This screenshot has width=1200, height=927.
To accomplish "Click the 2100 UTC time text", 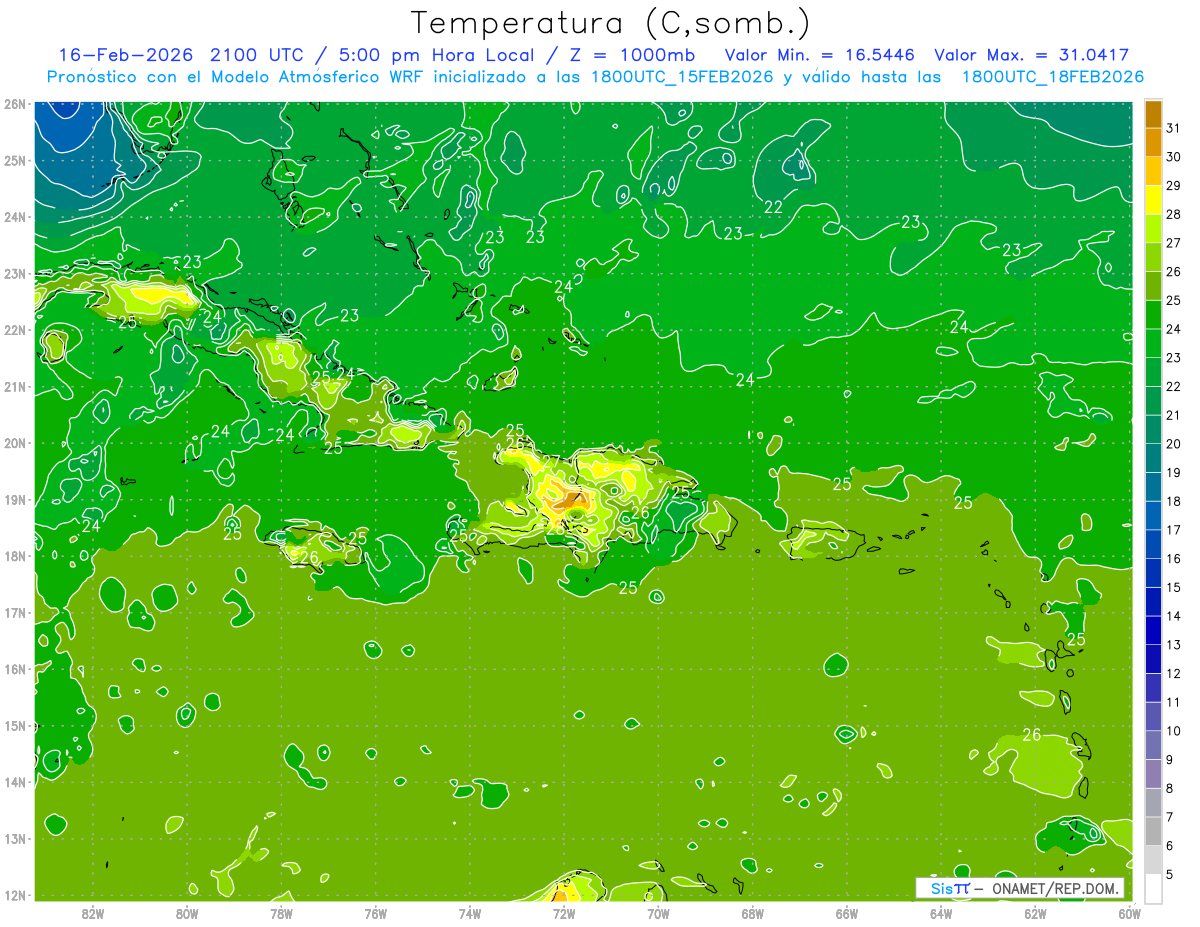I will tap(260, 55).
